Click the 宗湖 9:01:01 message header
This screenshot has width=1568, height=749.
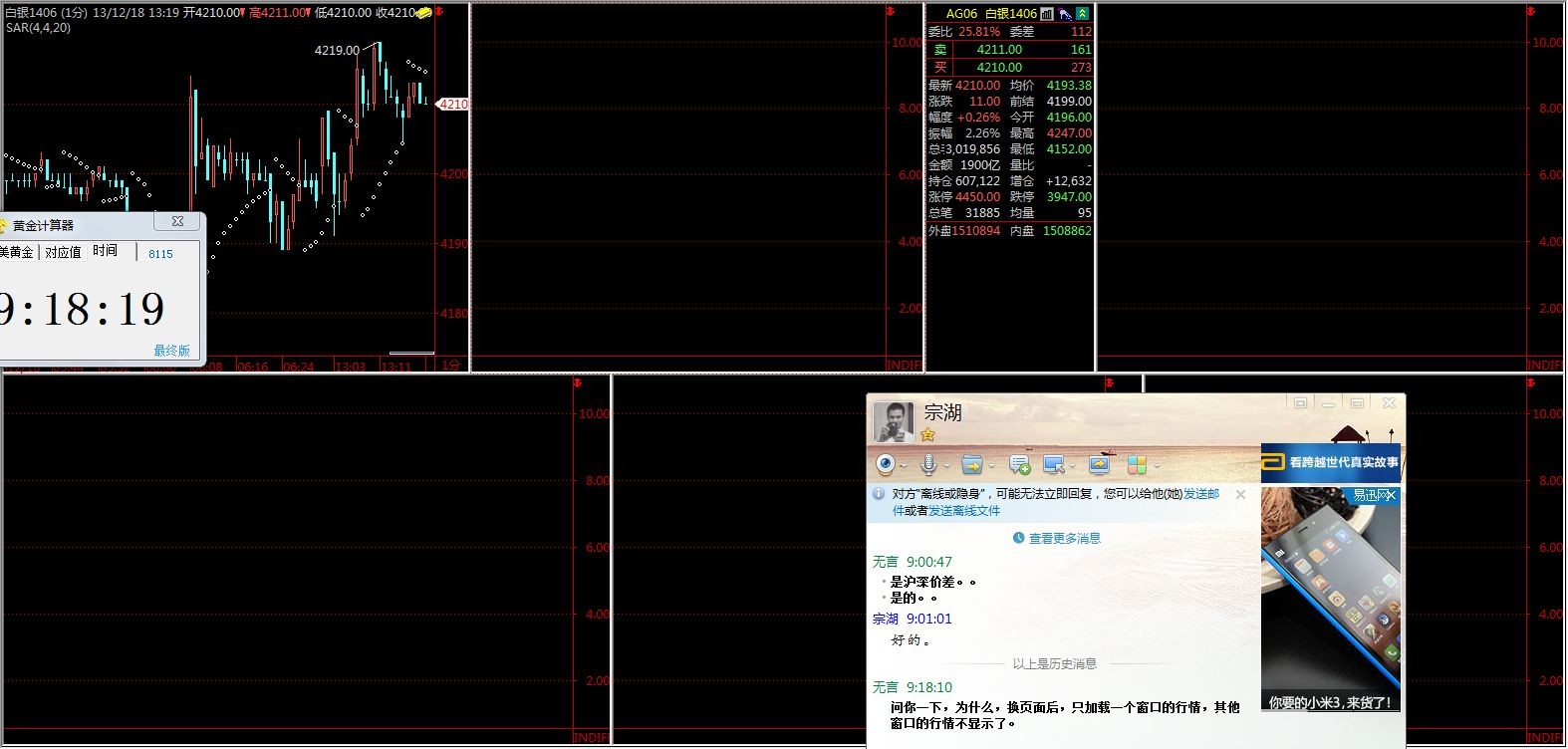pos(913,619)
